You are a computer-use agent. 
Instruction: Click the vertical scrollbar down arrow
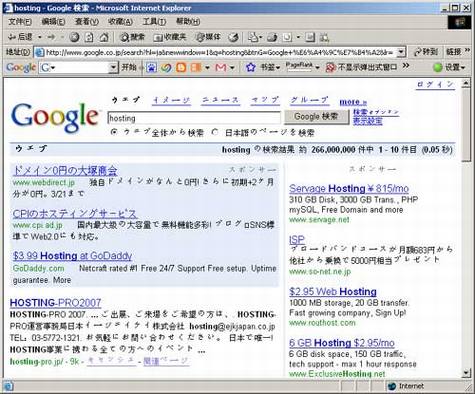[466, 373]
